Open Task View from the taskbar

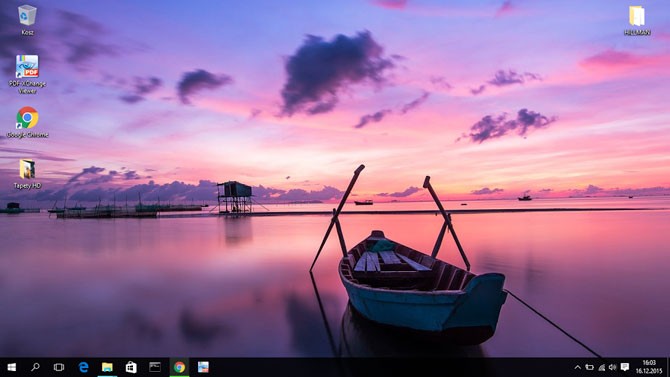point(59,367)
